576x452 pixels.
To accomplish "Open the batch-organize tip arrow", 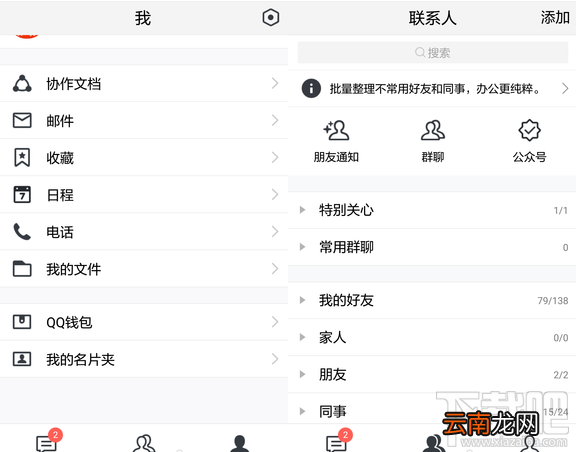I will tap(565, 88).
